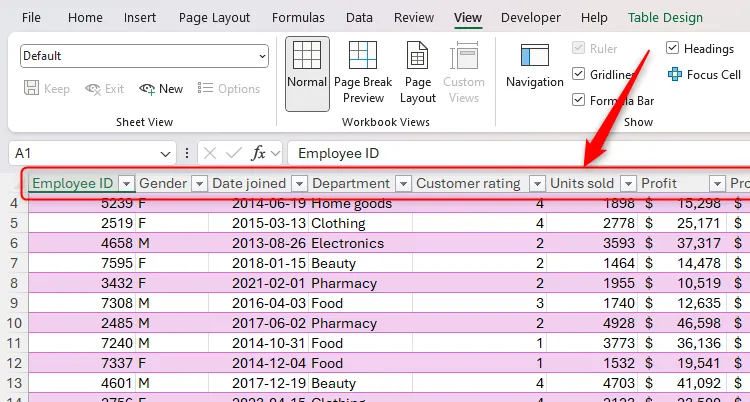Click the formula bar options dots
The height and width of the screenshot is (402, 750).
click(187, 153)
